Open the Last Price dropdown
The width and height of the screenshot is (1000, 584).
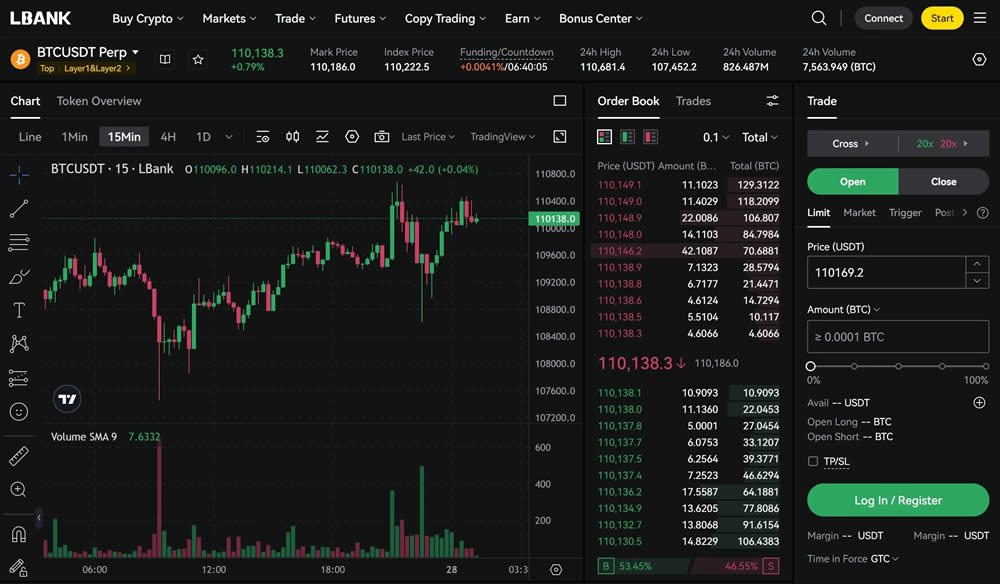428,137
